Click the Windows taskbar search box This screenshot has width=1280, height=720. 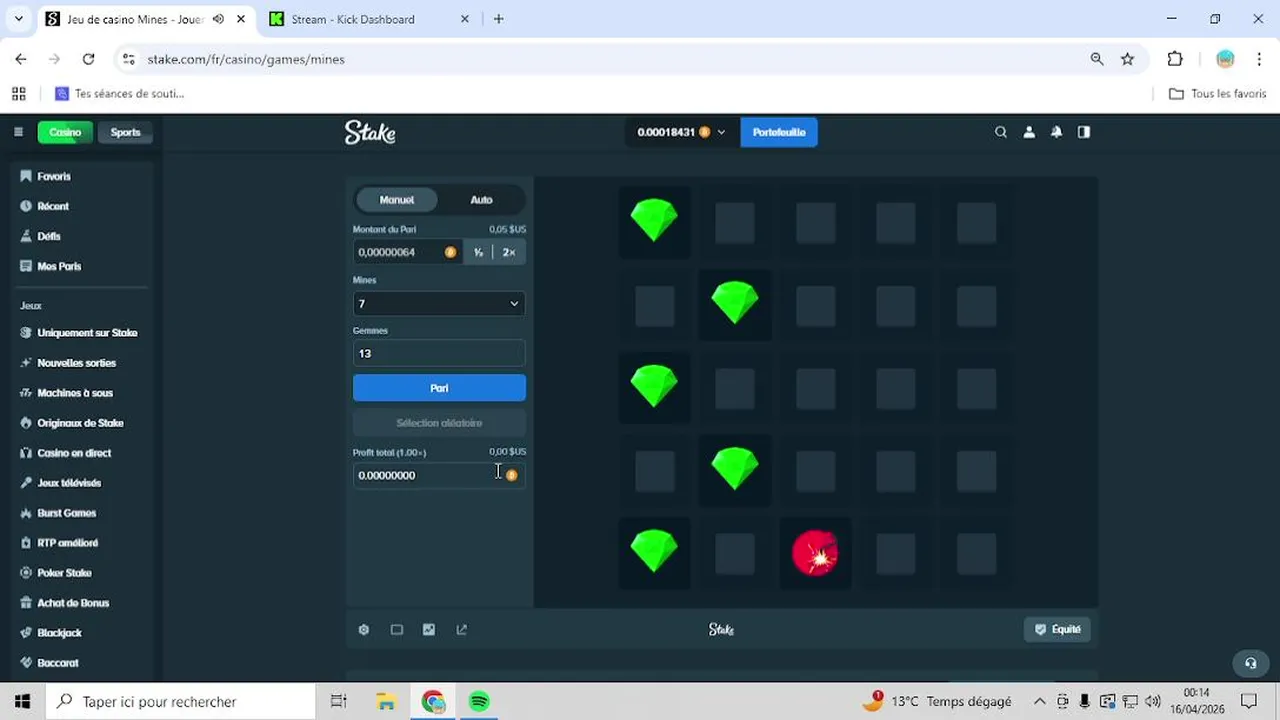point(181,702)
